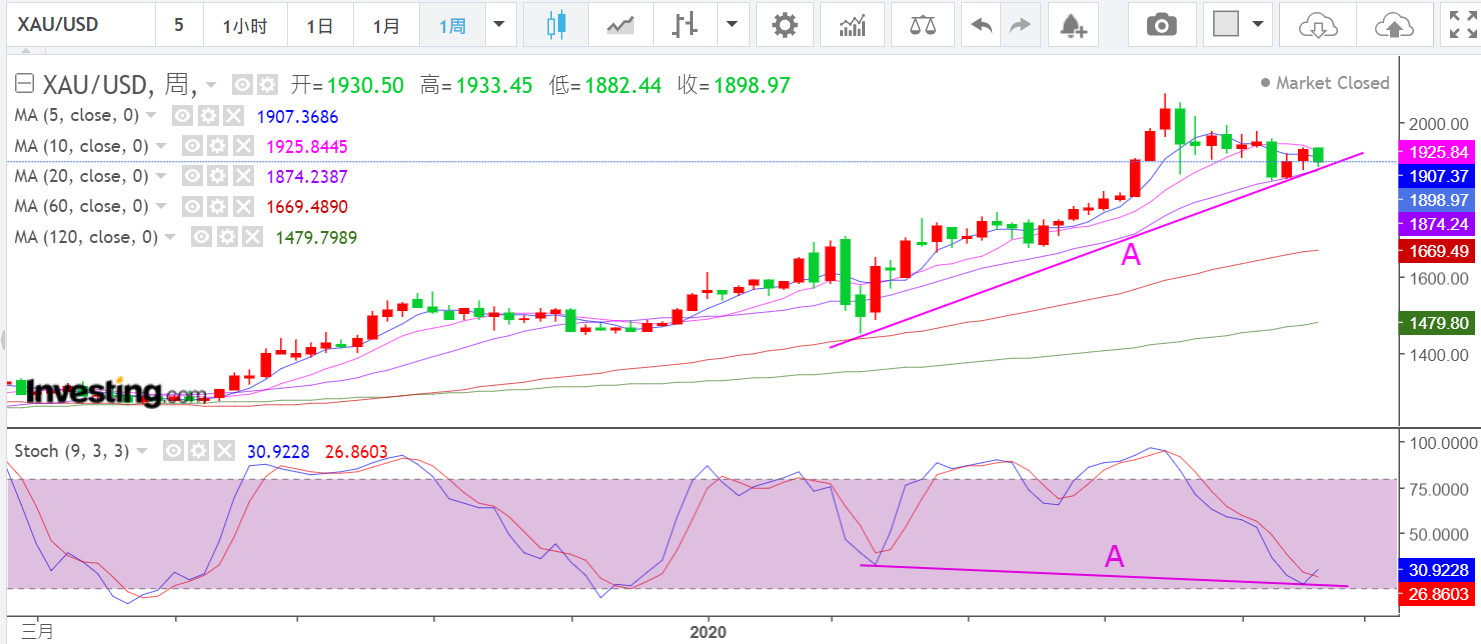The height and width of the screenshot is (644, 1481).
Task: Load a saved chart layout from cloud
Action: click(1317, 25)
